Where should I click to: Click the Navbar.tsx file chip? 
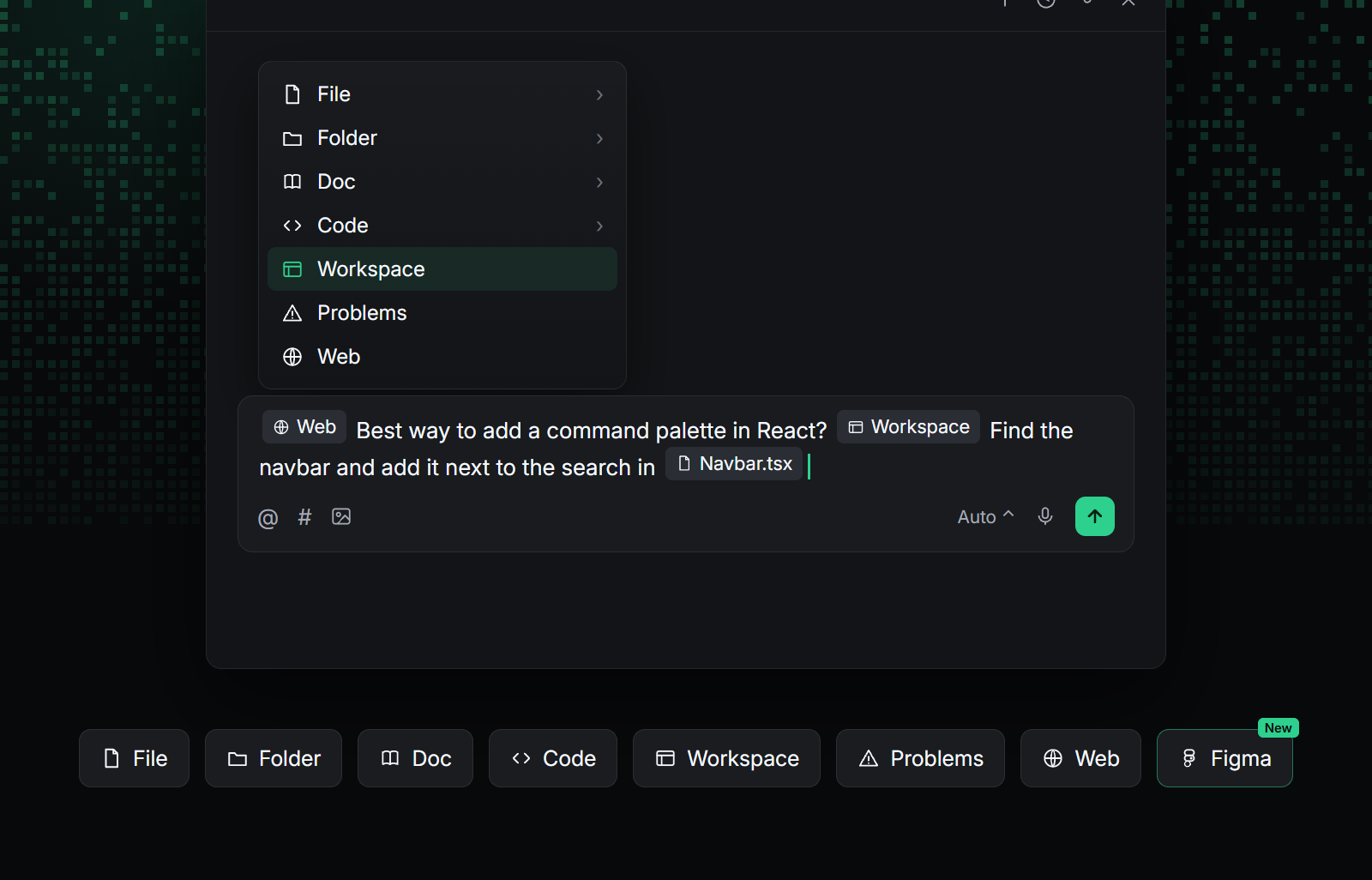[734, 464]
